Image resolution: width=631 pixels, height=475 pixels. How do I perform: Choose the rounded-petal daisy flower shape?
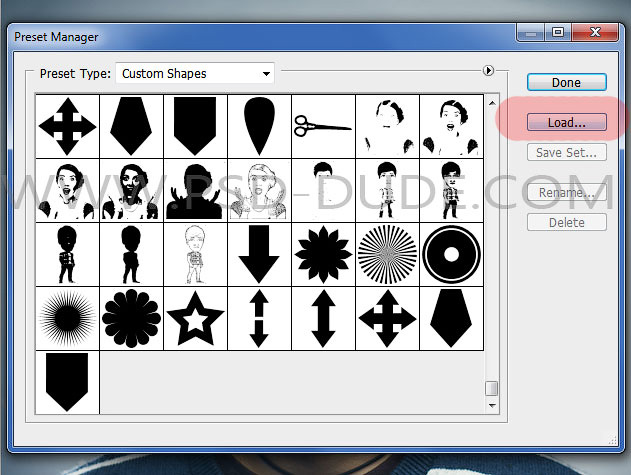click(x=131, y=318)
